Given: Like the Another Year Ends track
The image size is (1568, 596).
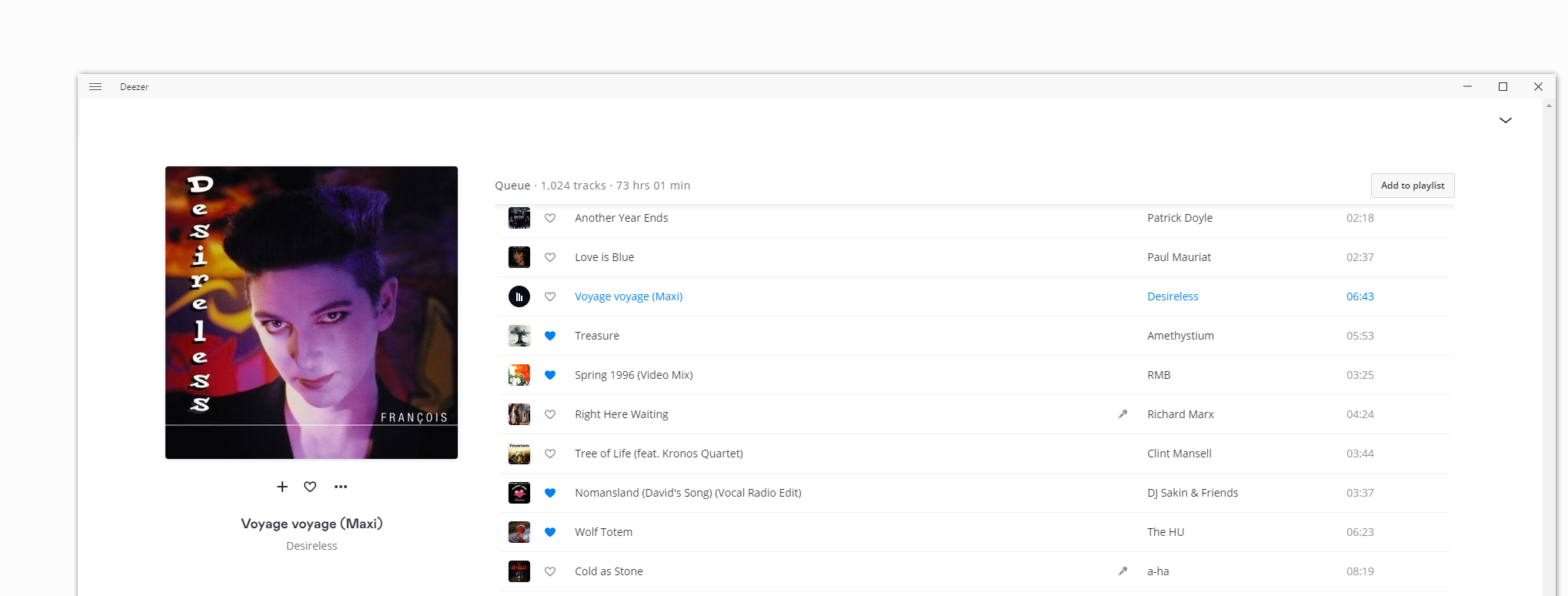Looking at the screenshot, I should coord(550,218).
